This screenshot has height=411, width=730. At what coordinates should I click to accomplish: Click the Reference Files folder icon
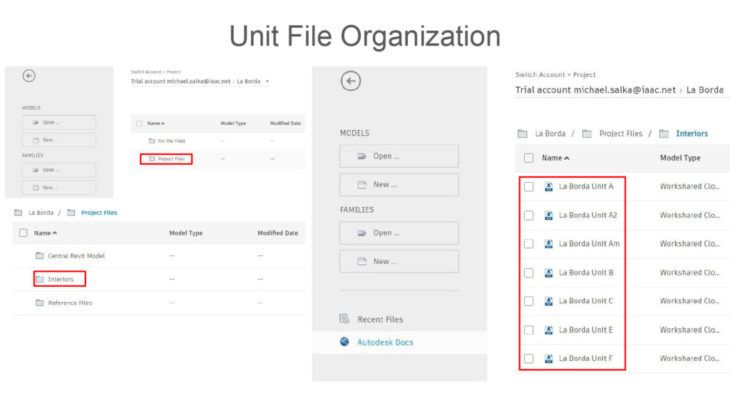pos(39,302)
